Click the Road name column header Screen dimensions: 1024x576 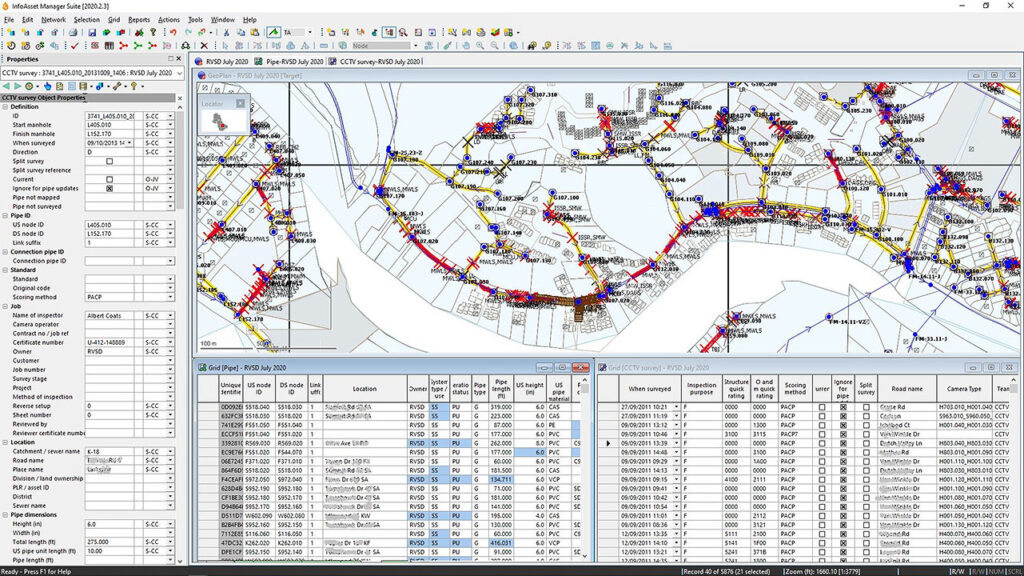(x=906, y=389)
